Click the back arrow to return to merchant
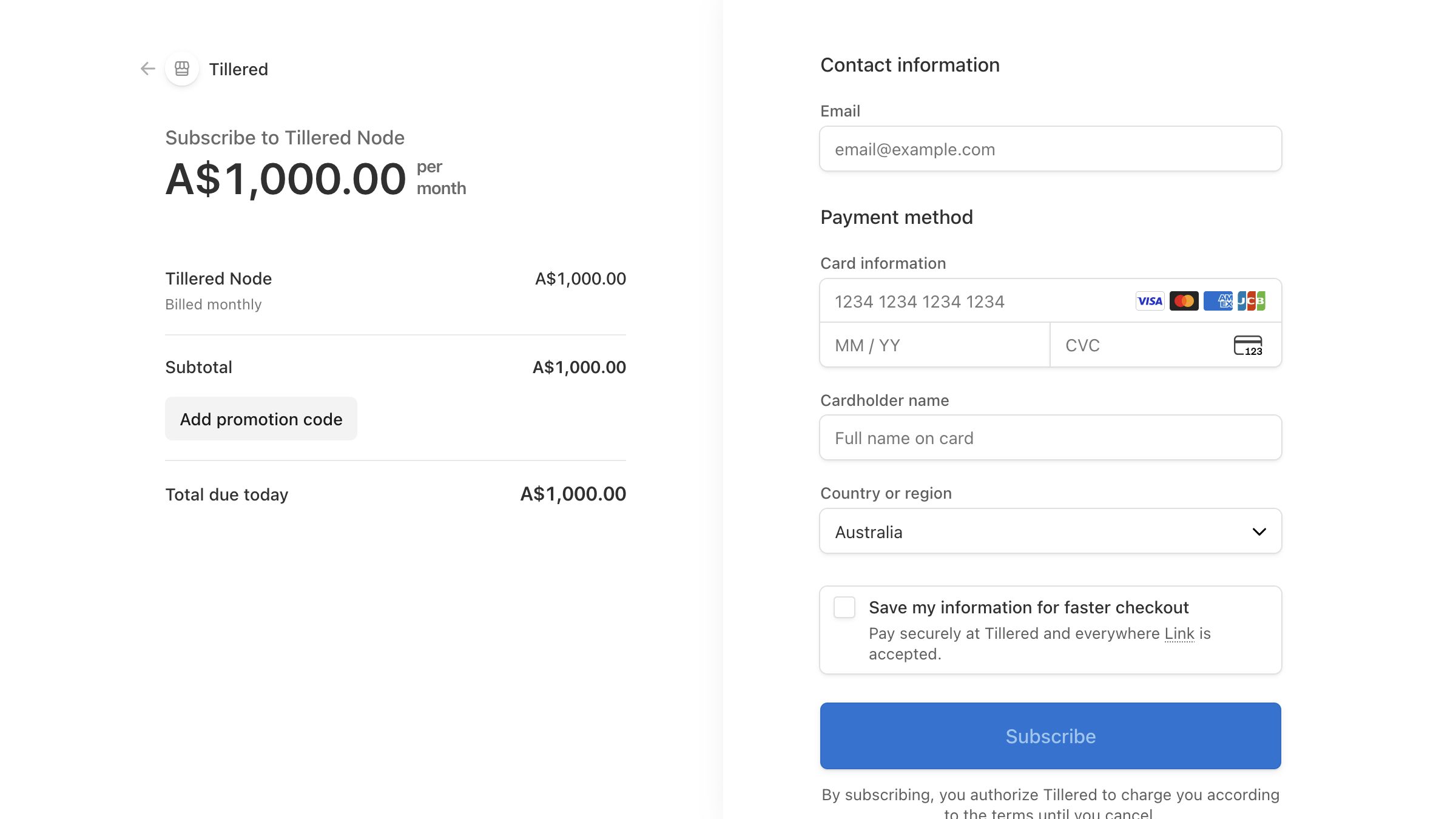Image resolution: width=1456 pixels, height=819 pixels. [x=147, y=69]
